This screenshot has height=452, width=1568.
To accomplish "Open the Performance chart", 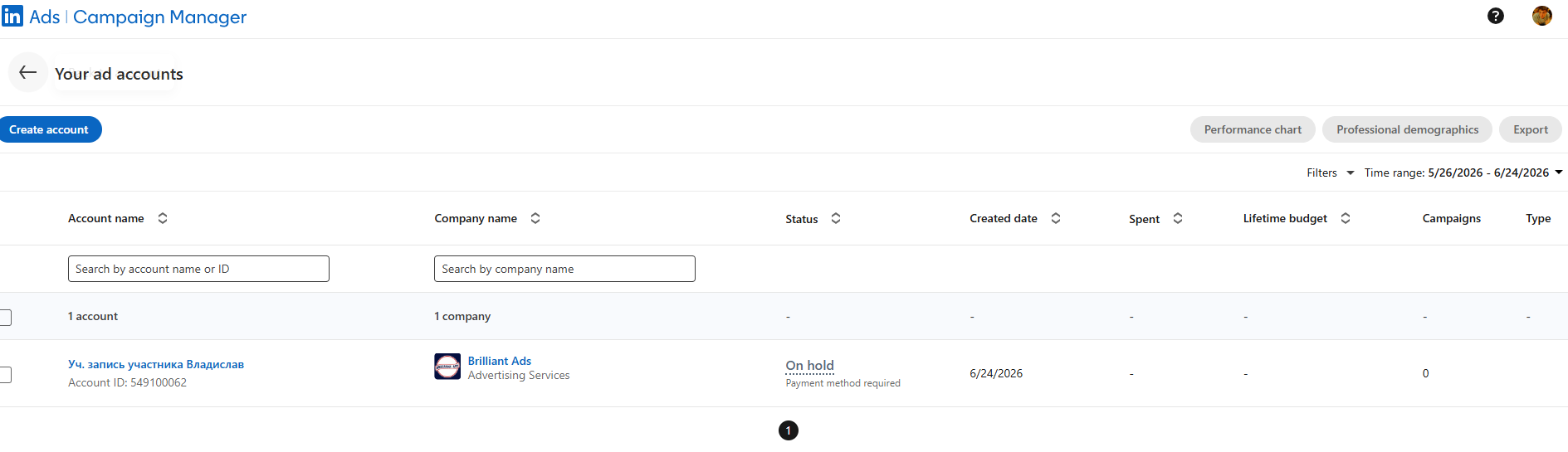I will 1253,129.
